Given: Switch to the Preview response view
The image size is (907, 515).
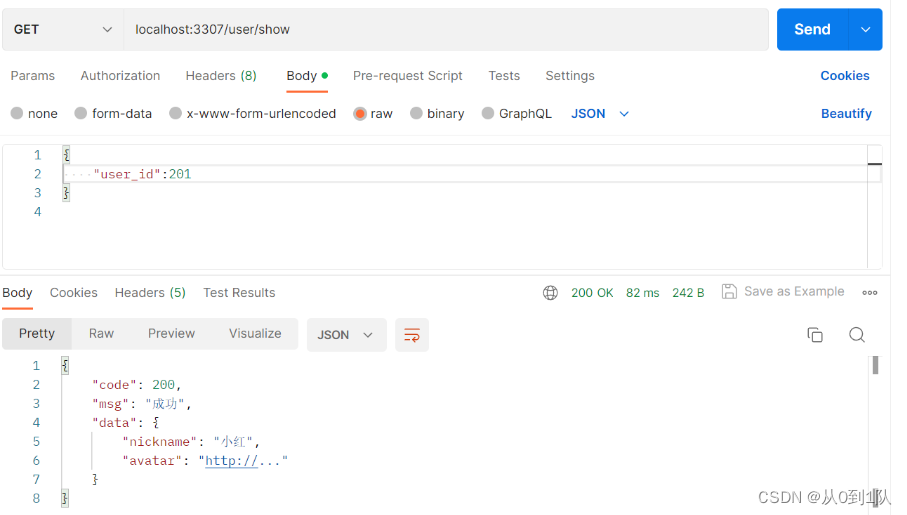Looking at the screenshot, I should point(171,334).
